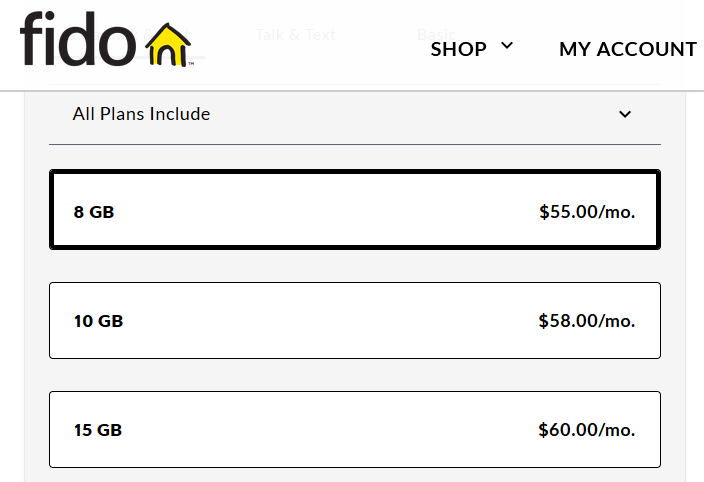
Task: Switch to the faded Talk & Text tab
Action: pos(295,34)
